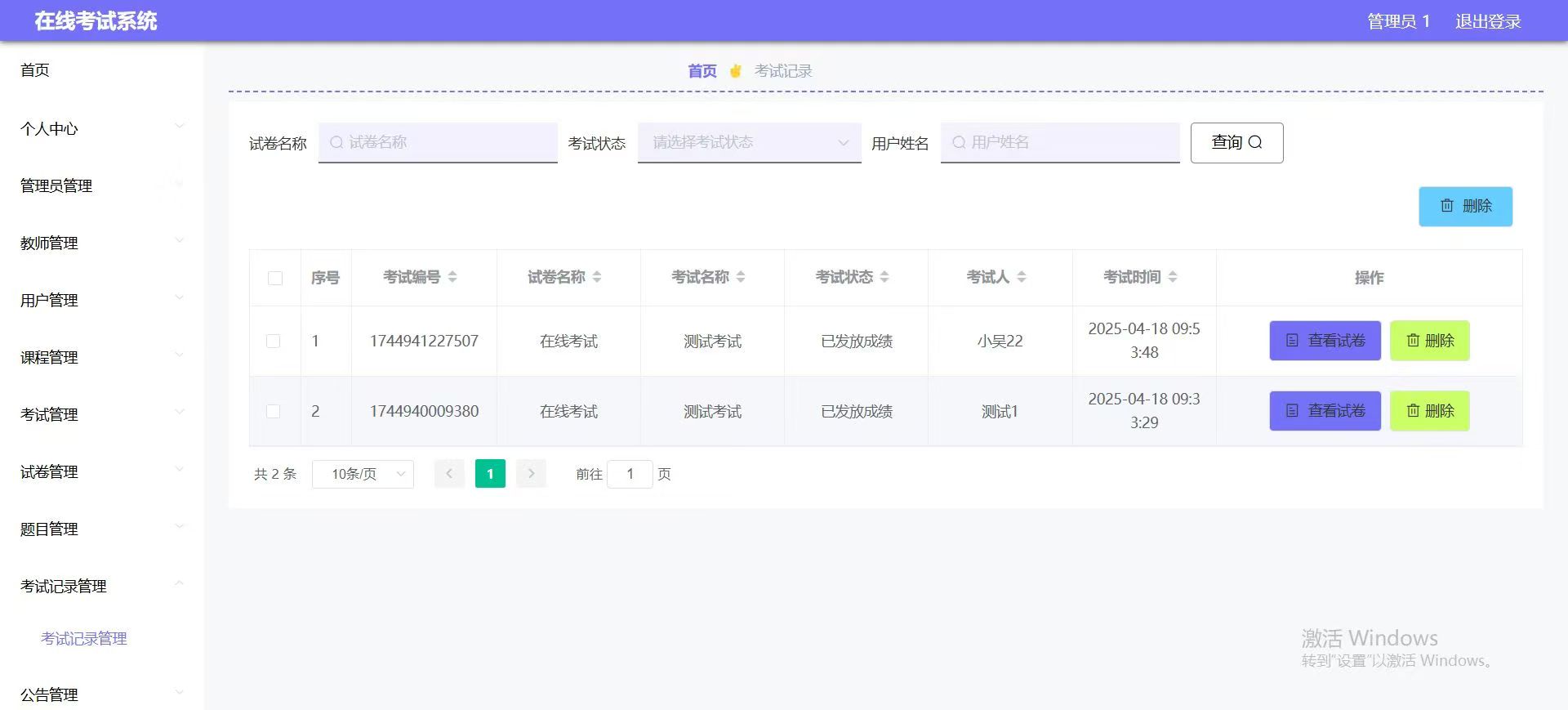
Task: Click the sort arrows on 考试时间 column
Action: pyautogui.click(x=1173, y=277)
